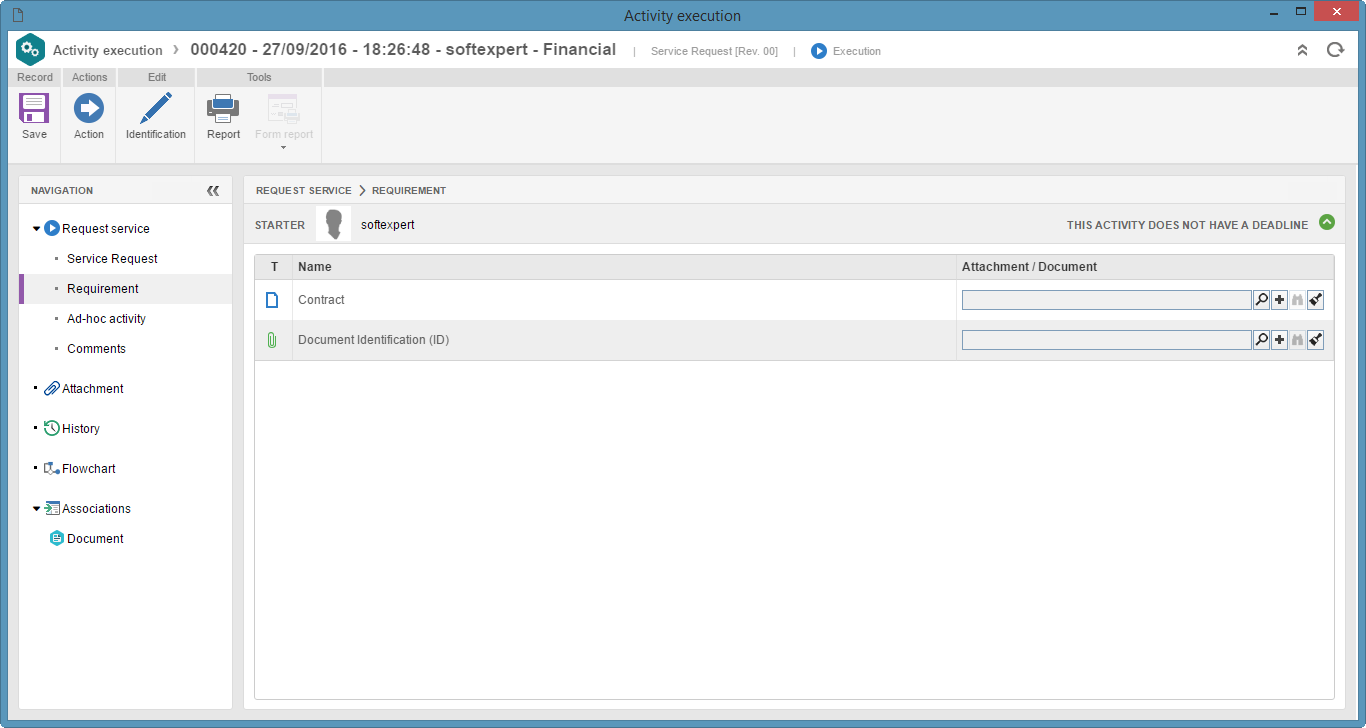Refresh the activity execution screen
The width and height of the screenshot is (1366, 728).
click(1335, 50)
